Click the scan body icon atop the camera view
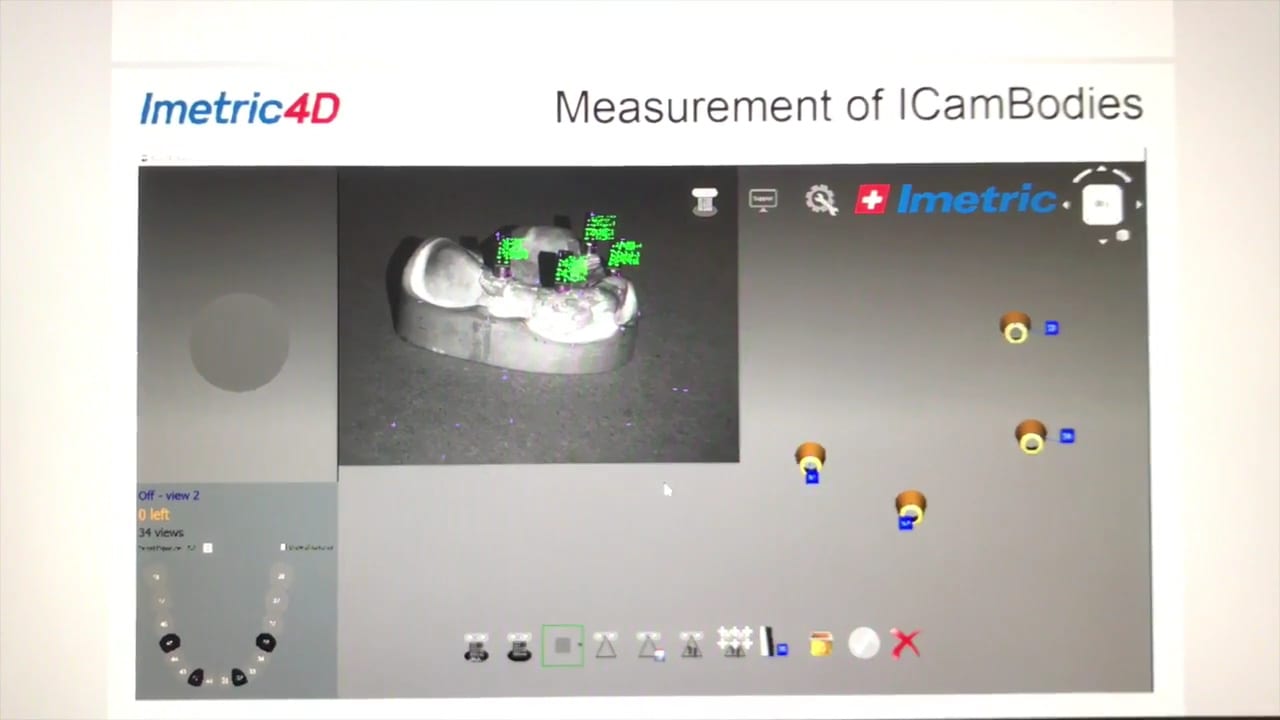This screenshot has height=720, width=1280. coord(705,201)
